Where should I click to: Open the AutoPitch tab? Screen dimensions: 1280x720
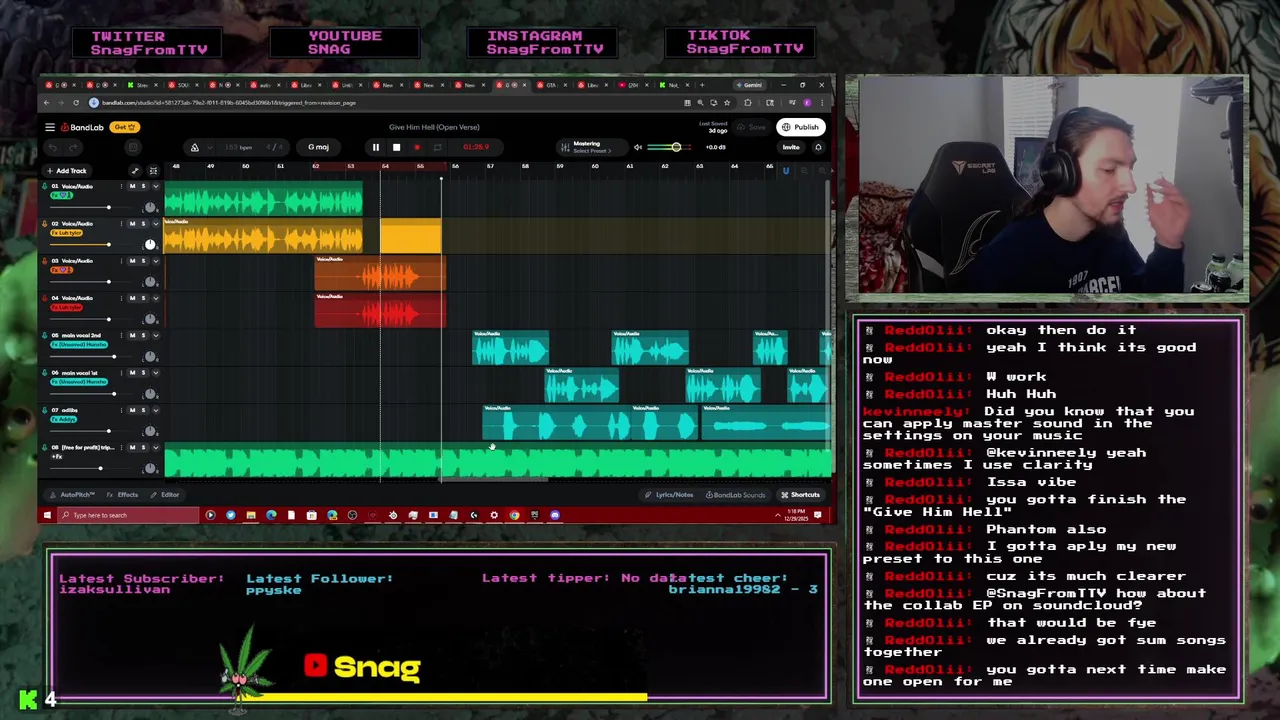(72, 495)
